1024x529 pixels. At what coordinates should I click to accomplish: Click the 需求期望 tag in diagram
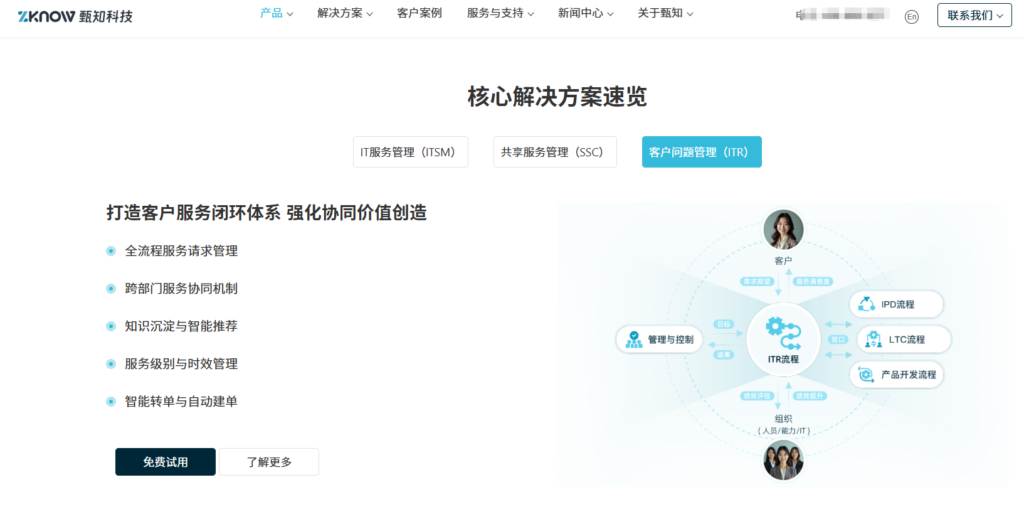click(756, 281)
